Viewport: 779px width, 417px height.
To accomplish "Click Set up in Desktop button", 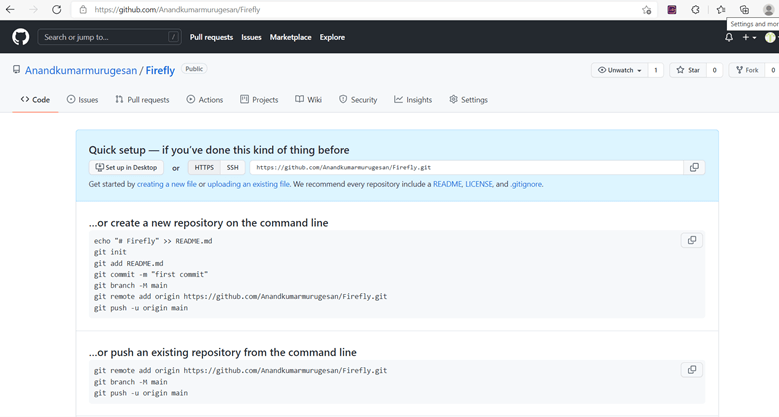I will pos(126,167).
